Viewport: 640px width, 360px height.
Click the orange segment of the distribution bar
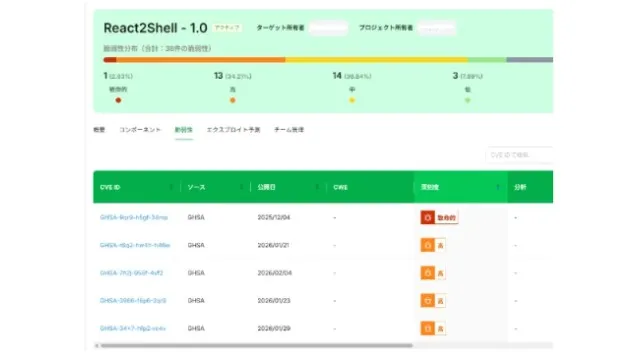click(201, 60)
